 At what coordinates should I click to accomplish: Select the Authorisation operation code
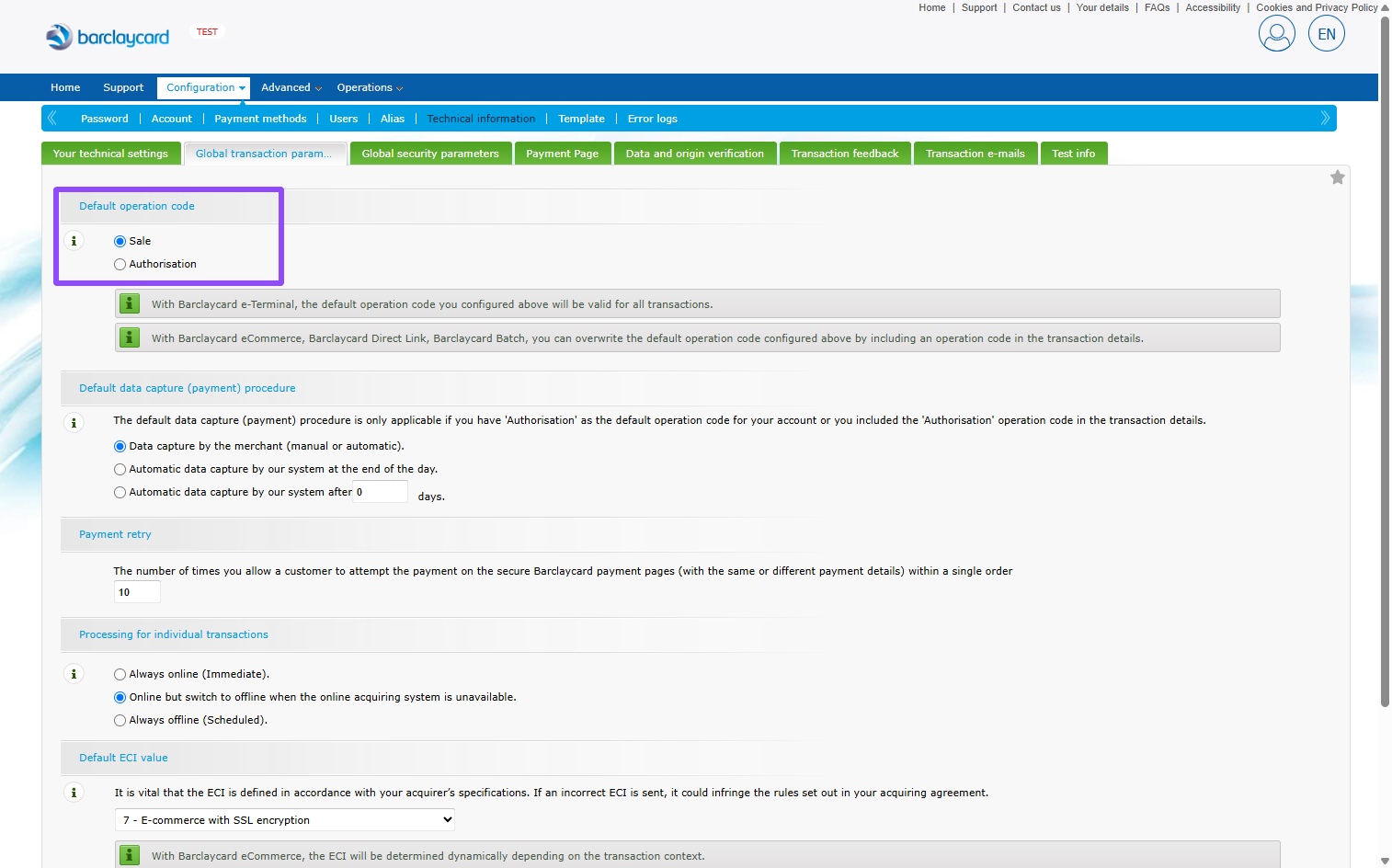click(120, 264)
